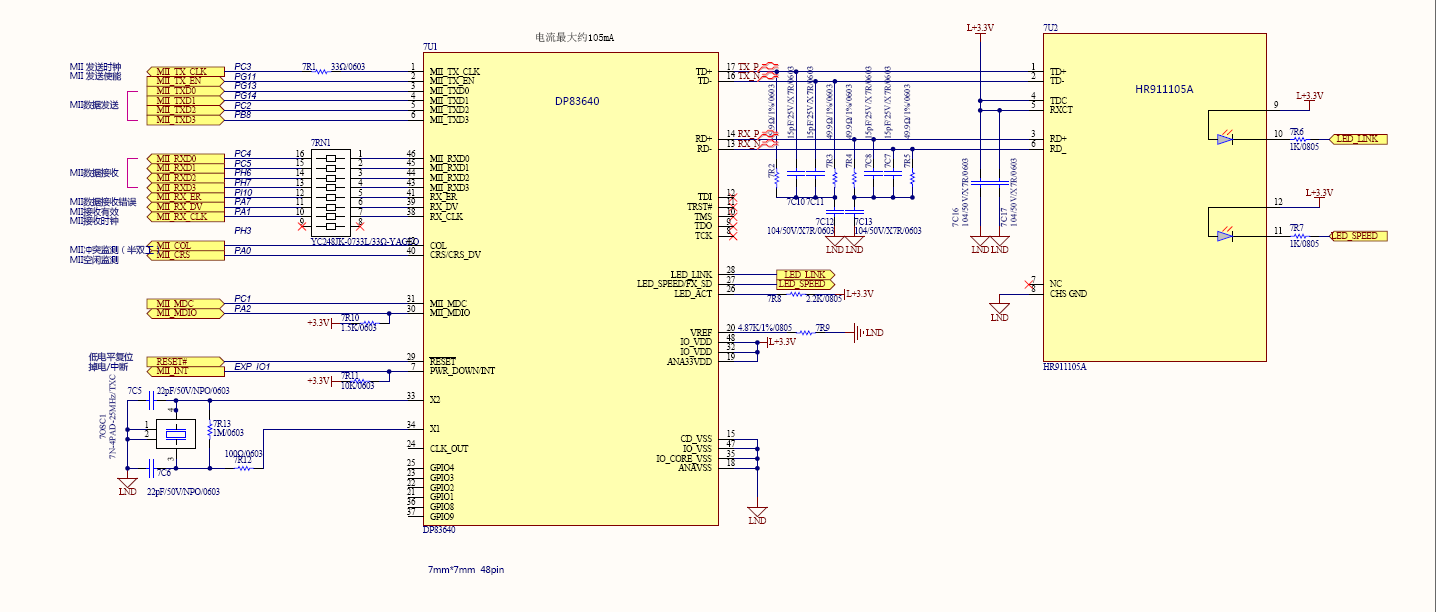Select the MII_TXD3 port
The height and width of the screenshot is (612, 1436).
pos(185,120)
